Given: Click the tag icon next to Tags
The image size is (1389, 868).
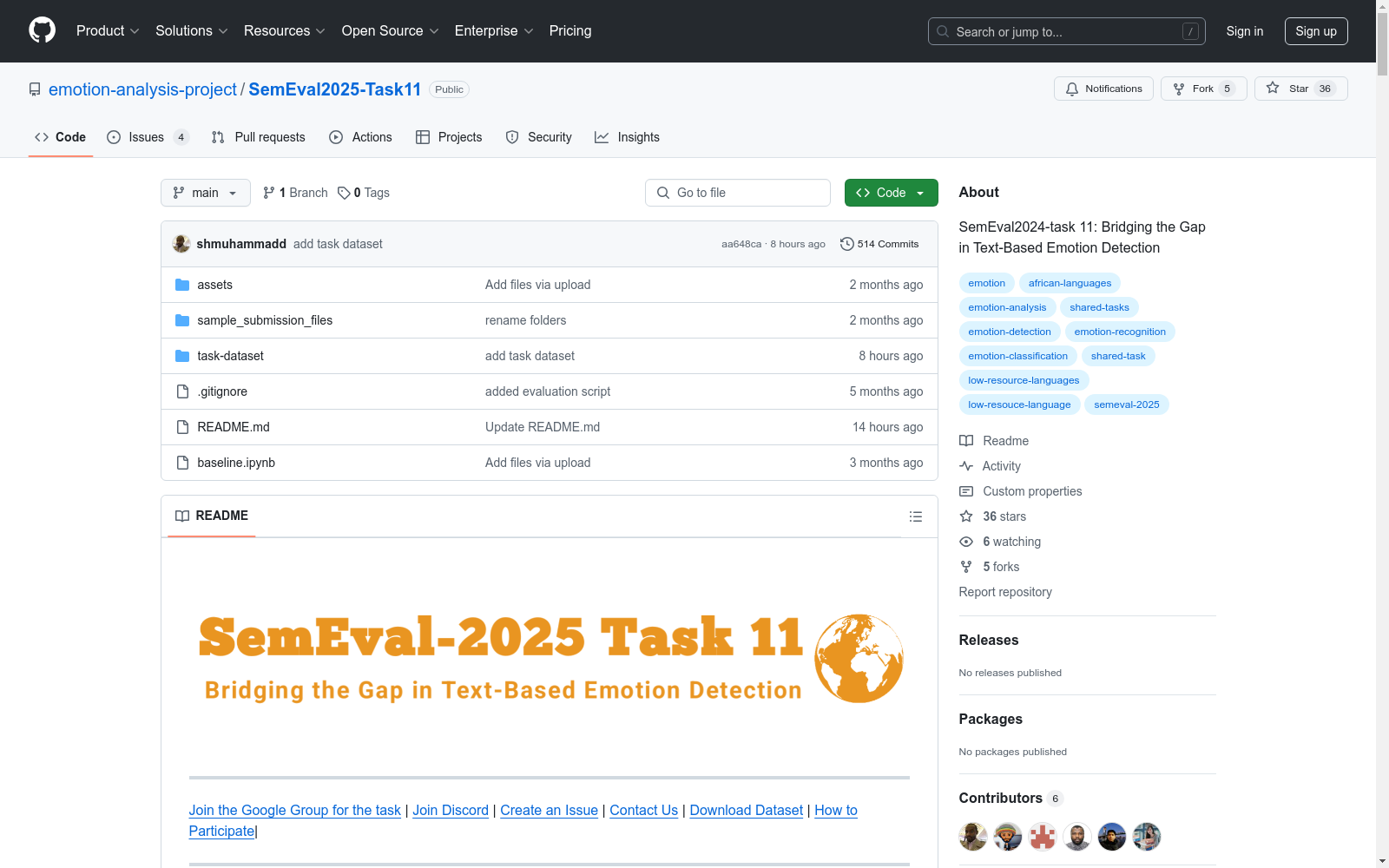Looking at the screenshot, I should [x=344, y=193].
